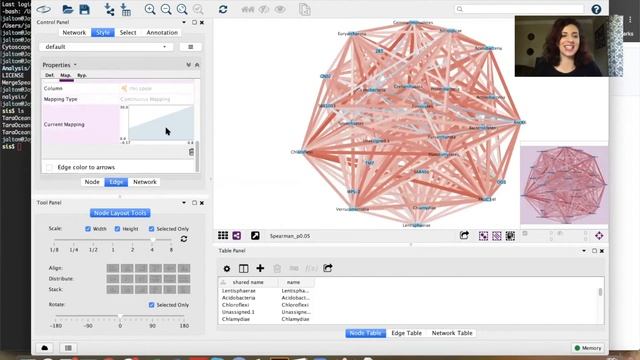The image size is (640, 360).
Task: Enable Edge color to arrows checkbox
Action: (x=49, y=167)
